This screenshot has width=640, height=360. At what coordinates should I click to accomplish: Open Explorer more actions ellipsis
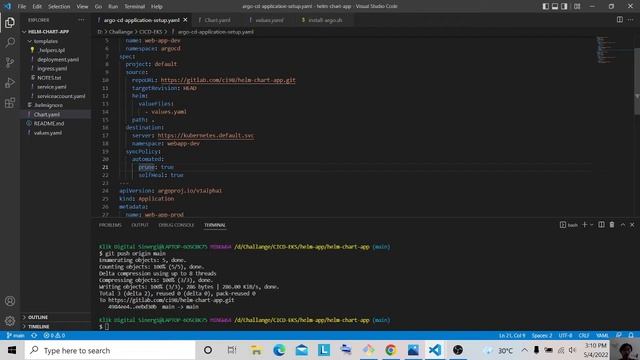(x=82, y=20)
